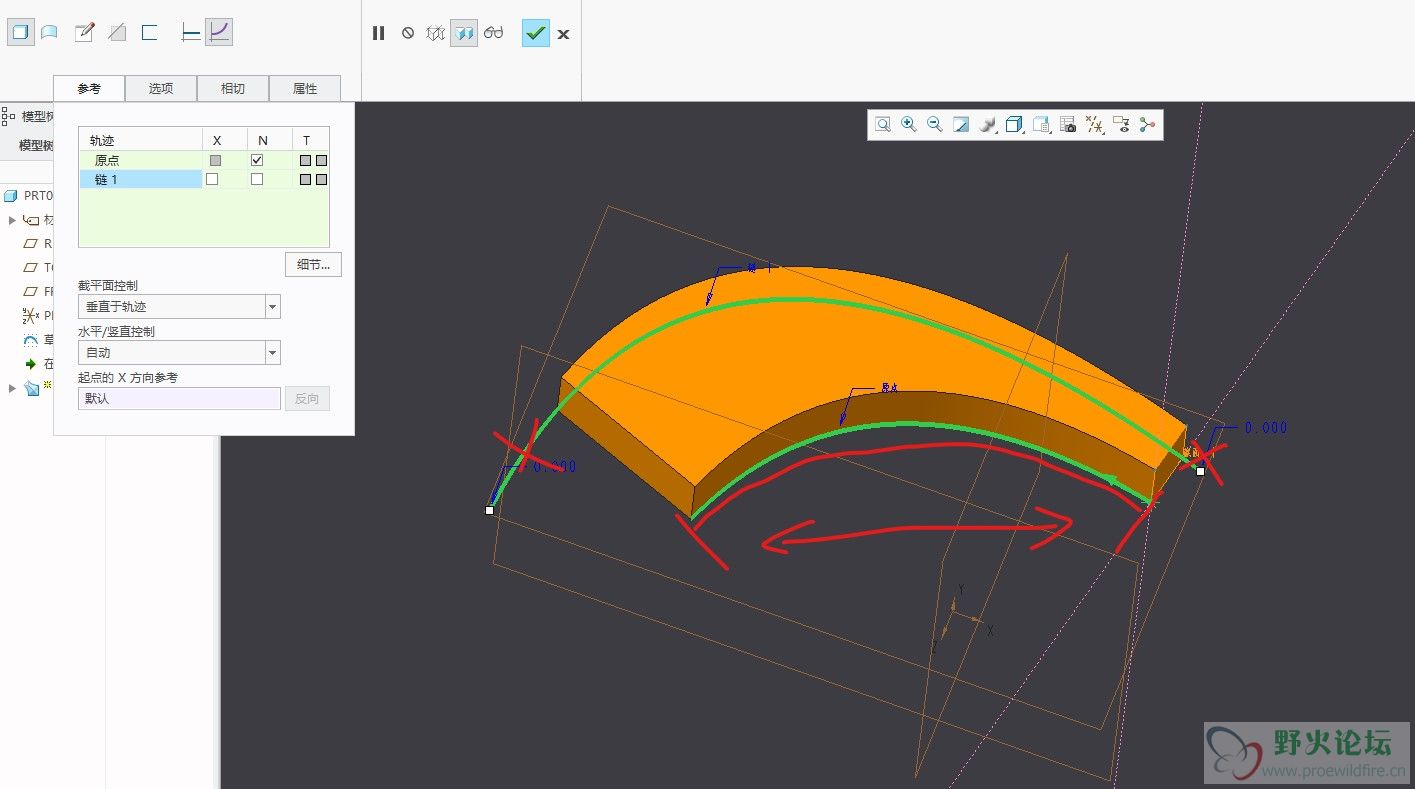Toggle the N checkbox for 链 1
The image size is (1415, 789).
coord(257,179)
